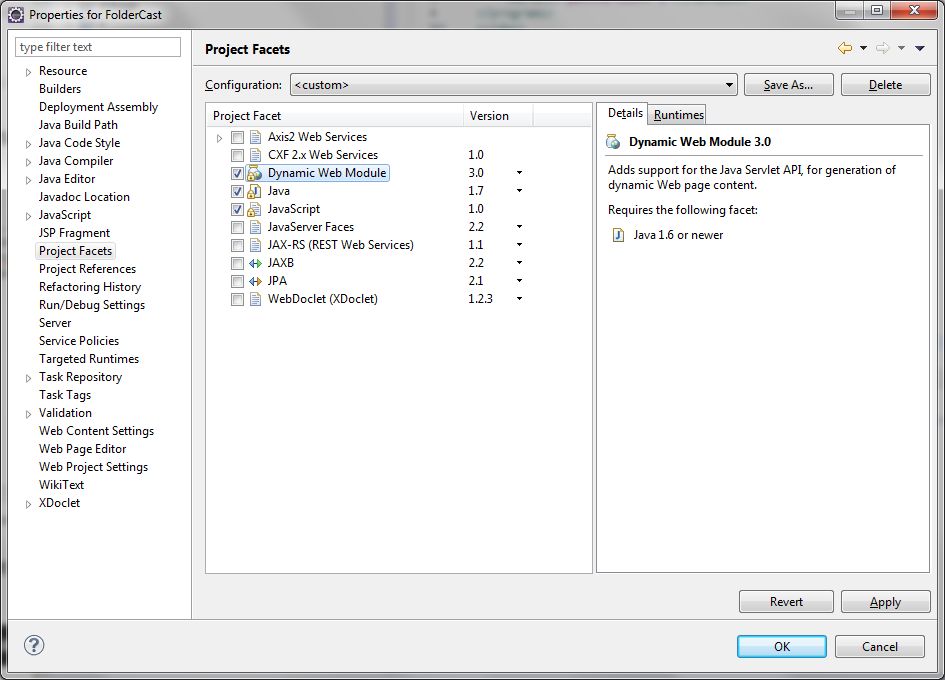The image size is (945, 680).
Task: Click the JAXB arrows icon
Action: click(256, 263)
